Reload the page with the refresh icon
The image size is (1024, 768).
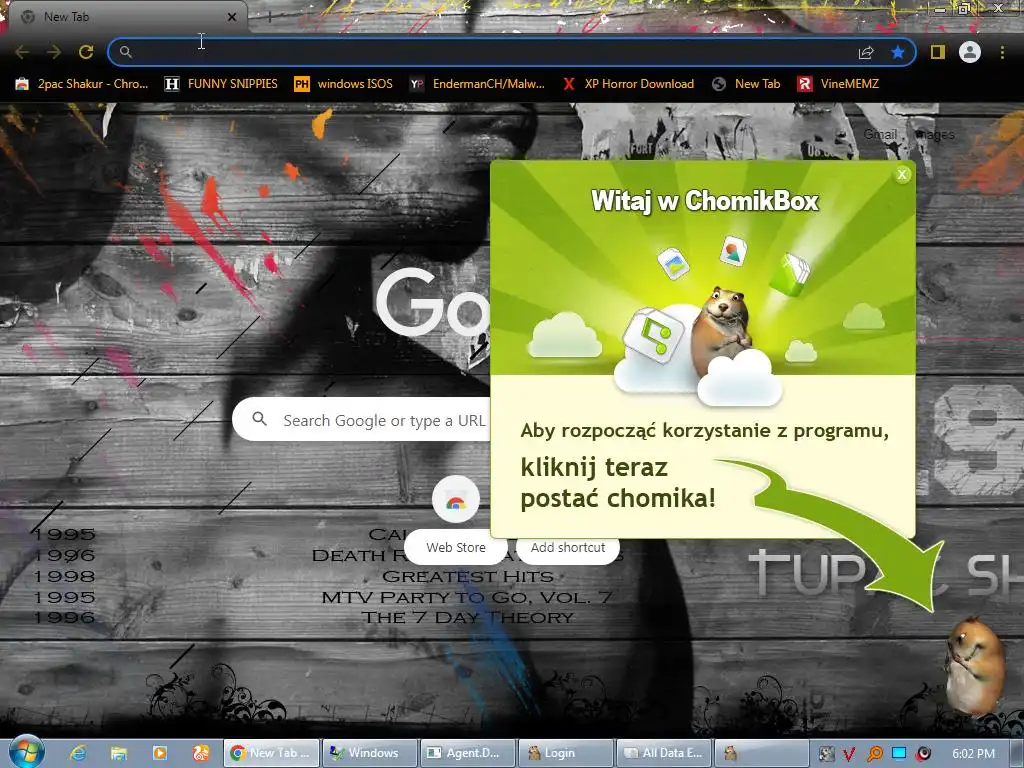point(86,52)
